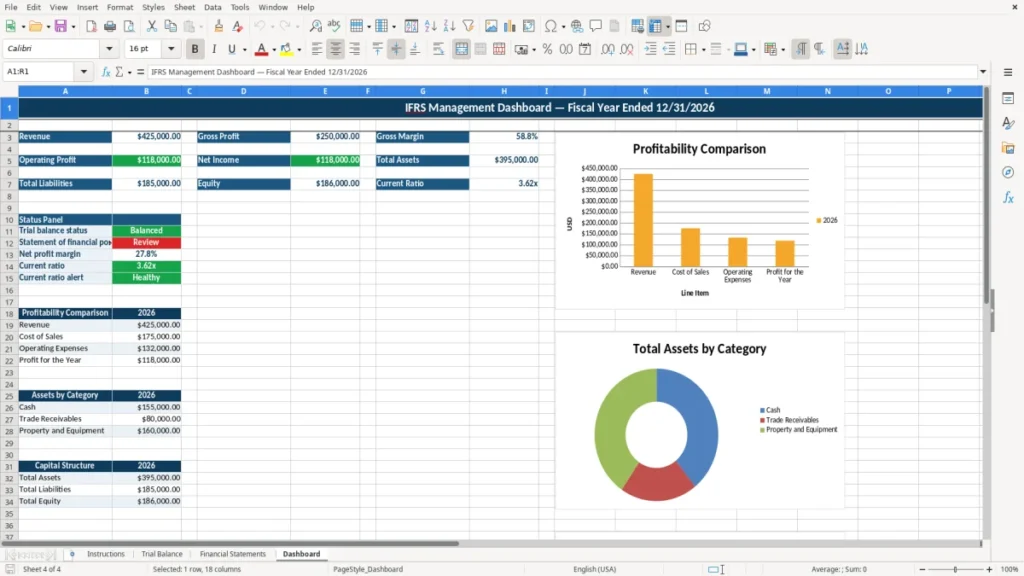The image size is (1024, 576).
Task: Open the sidebar Functions deck
Action: [1008, 197]
